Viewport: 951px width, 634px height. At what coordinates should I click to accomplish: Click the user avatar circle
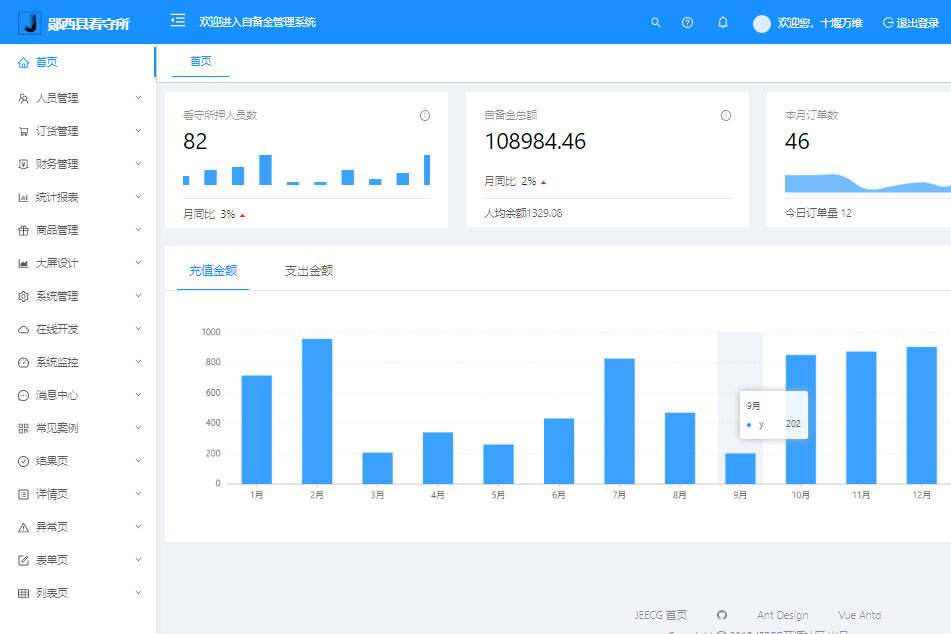pyautogui.click(x=762, y=24)
